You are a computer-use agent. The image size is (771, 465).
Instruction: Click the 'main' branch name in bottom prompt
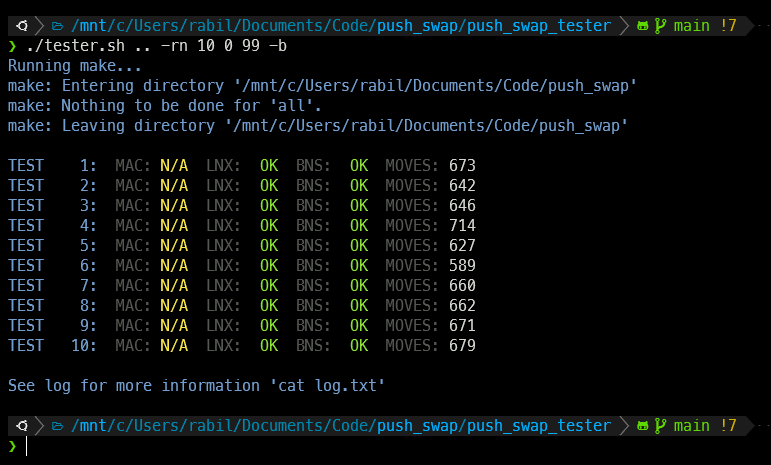pyautogui.click(x=691, y=426)
